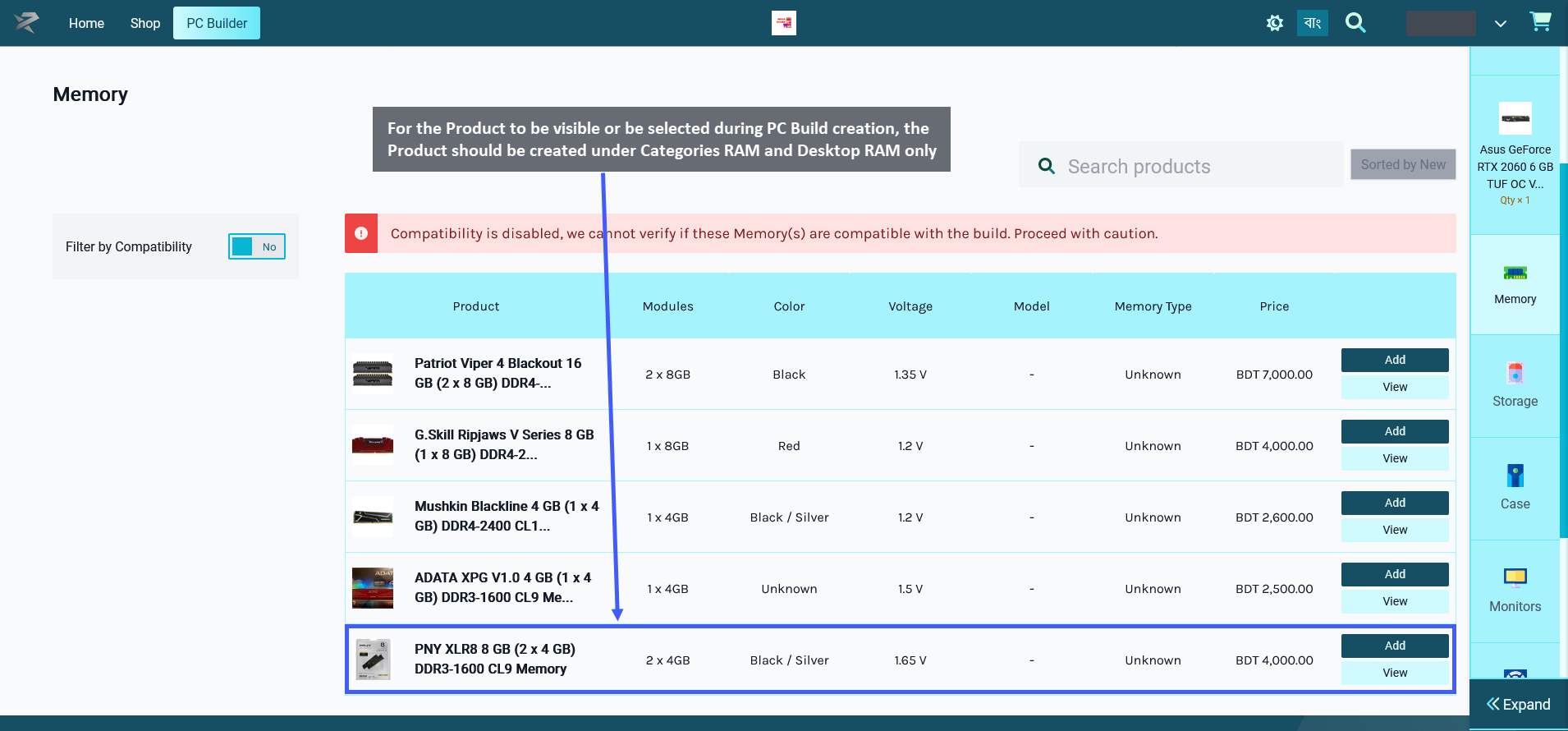Select the Monitors component in sidebar
The width and height of the screenshot is (1568, 731).
point(1515,591)
